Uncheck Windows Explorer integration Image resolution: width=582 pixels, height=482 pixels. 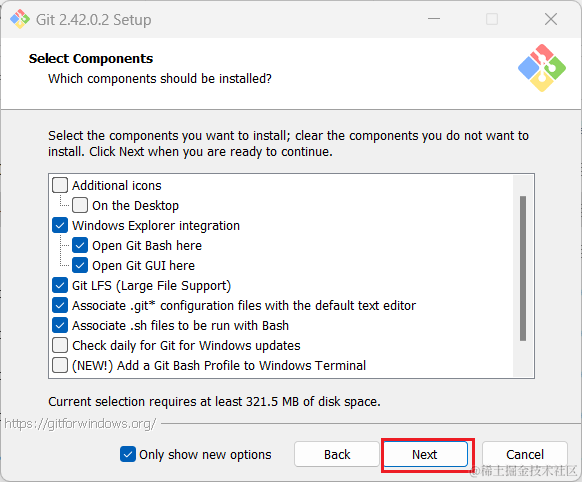(x=60, y=225)
